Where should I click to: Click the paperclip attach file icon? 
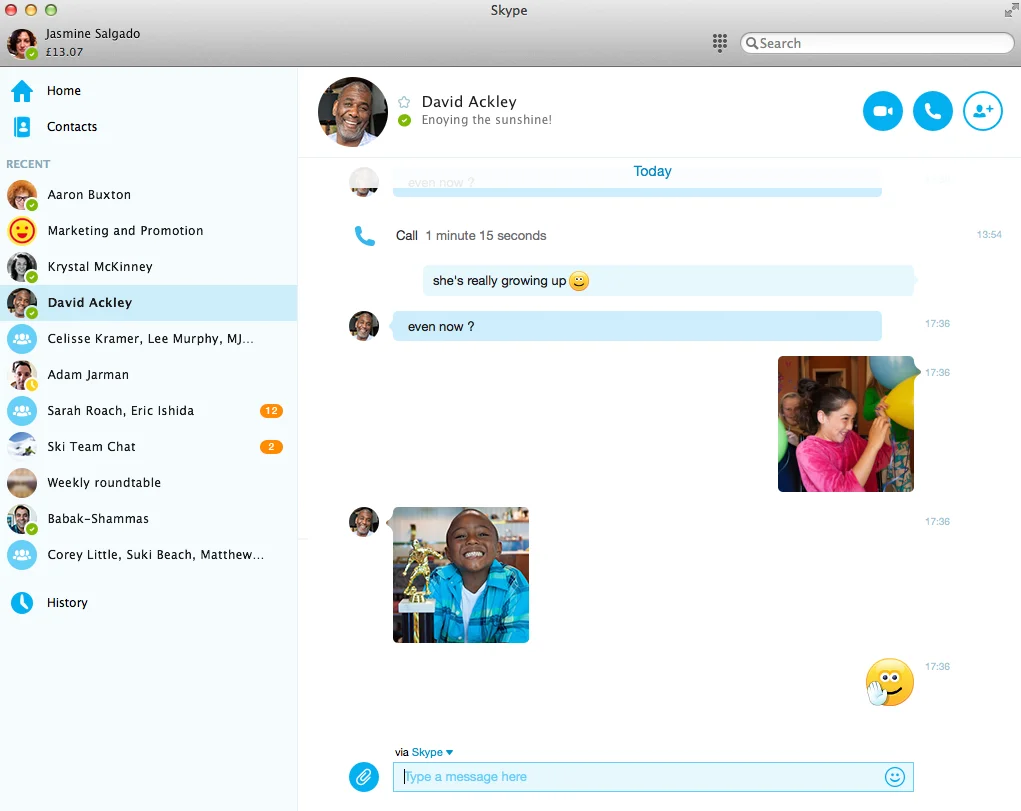point(364,777)
